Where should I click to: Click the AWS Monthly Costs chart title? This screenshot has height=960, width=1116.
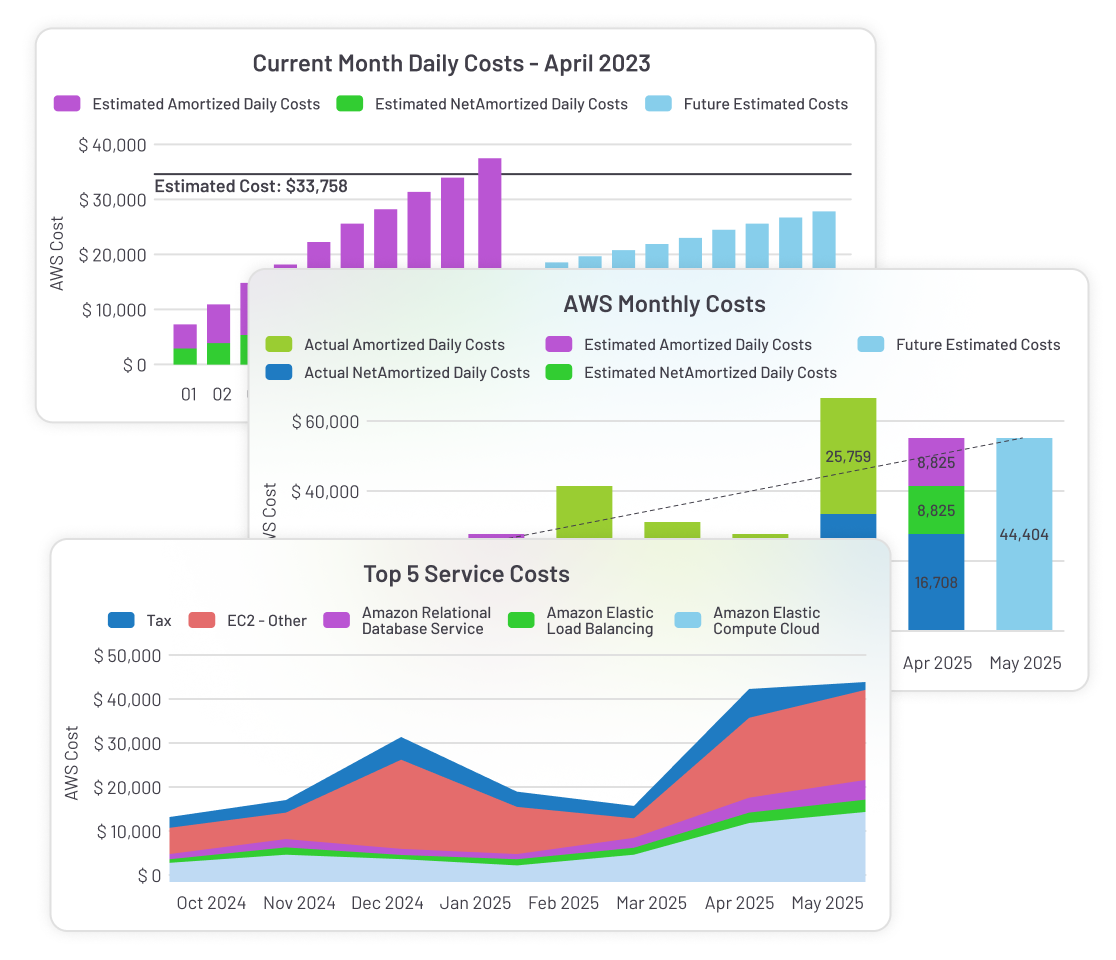click(663, 304)
